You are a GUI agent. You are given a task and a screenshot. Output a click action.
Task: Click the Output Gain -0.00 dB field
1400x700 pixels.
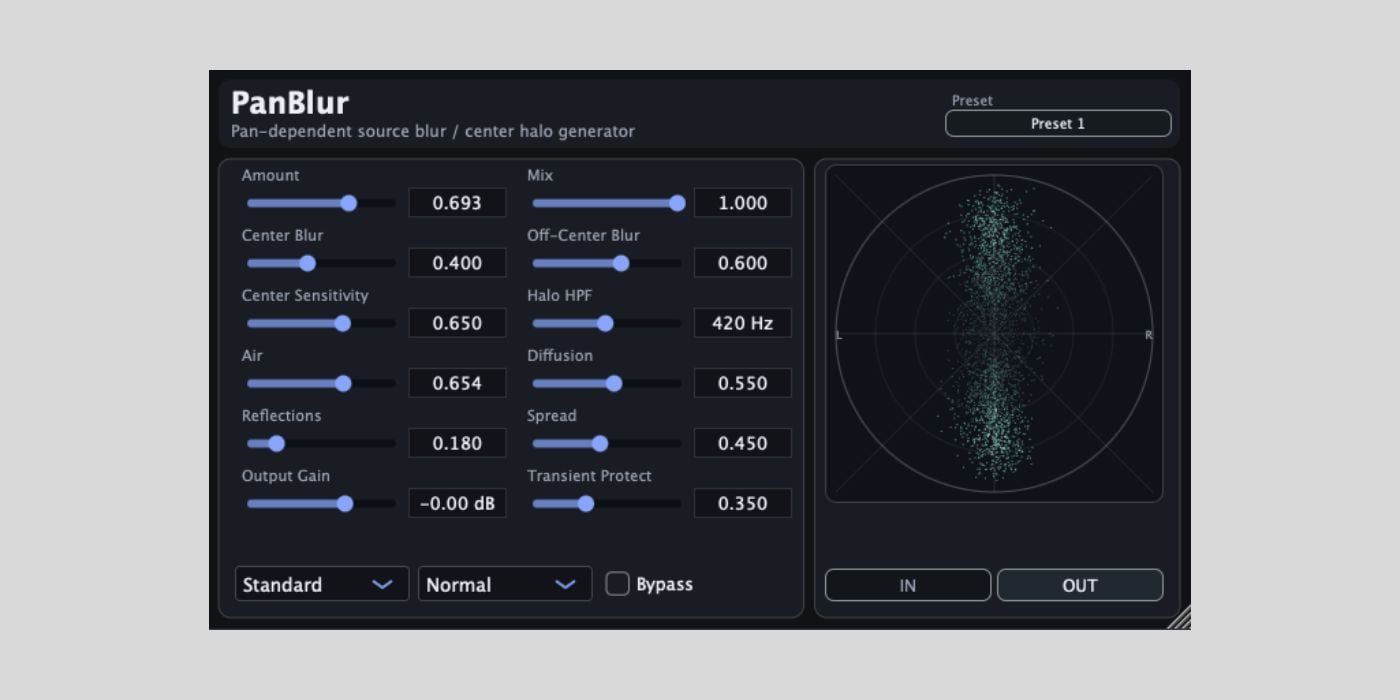pyautogui.click(x=458, y=503)
